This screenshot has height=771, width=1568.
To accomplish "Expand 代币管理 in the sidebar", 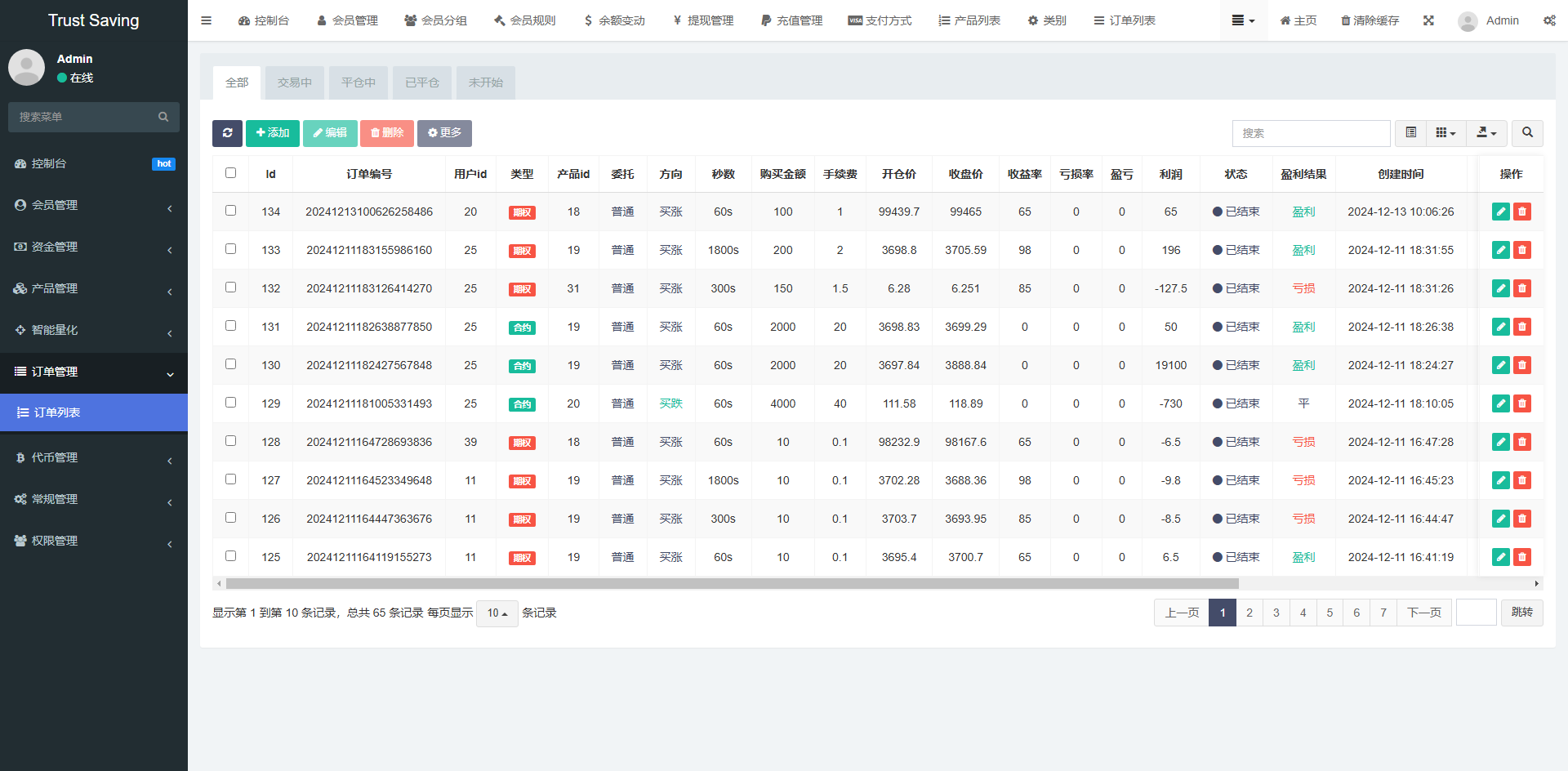I will click(94, 457).
